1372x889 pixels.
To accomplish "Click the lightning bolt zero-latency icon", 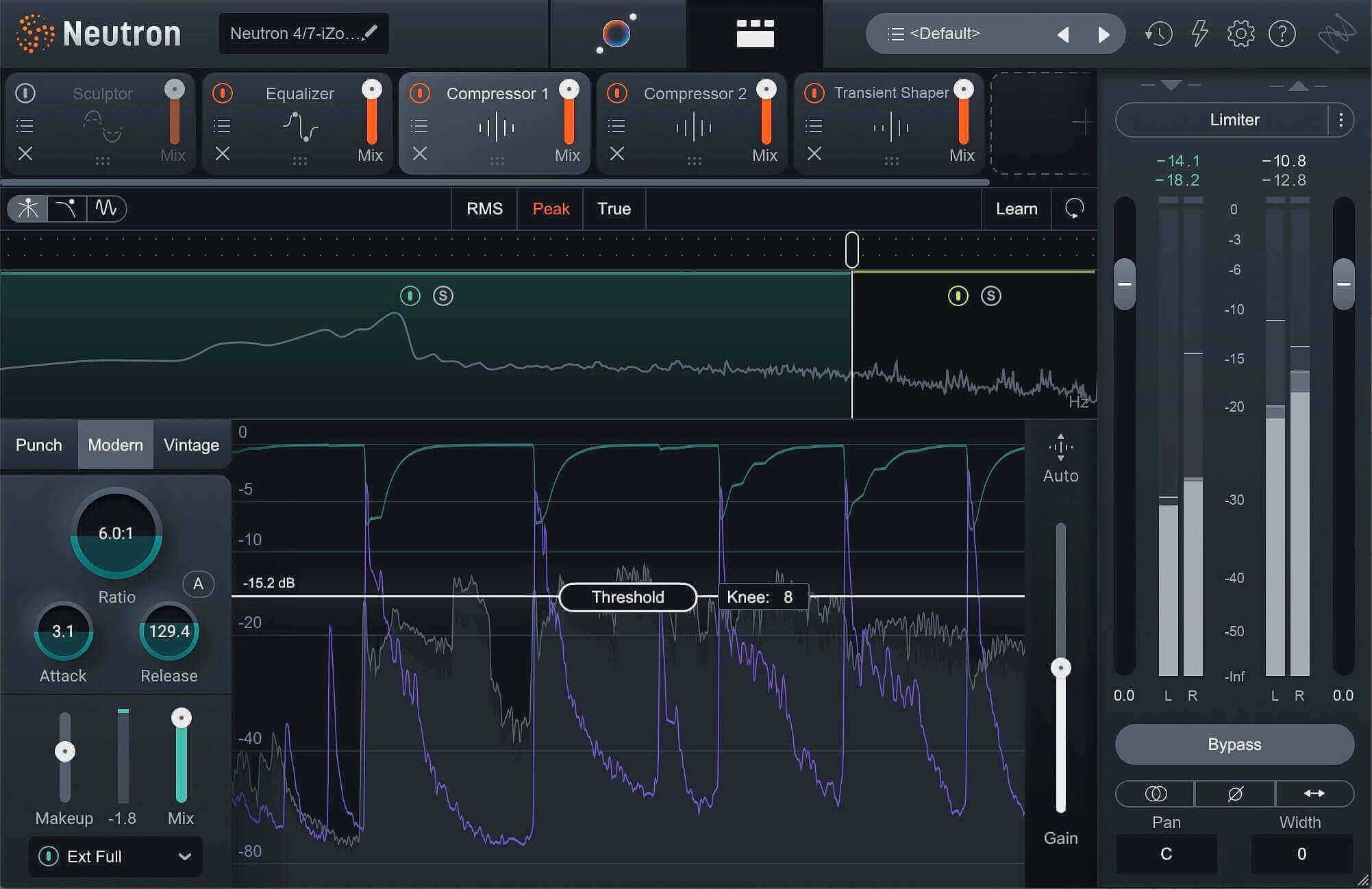I will tap(1199, 34).
